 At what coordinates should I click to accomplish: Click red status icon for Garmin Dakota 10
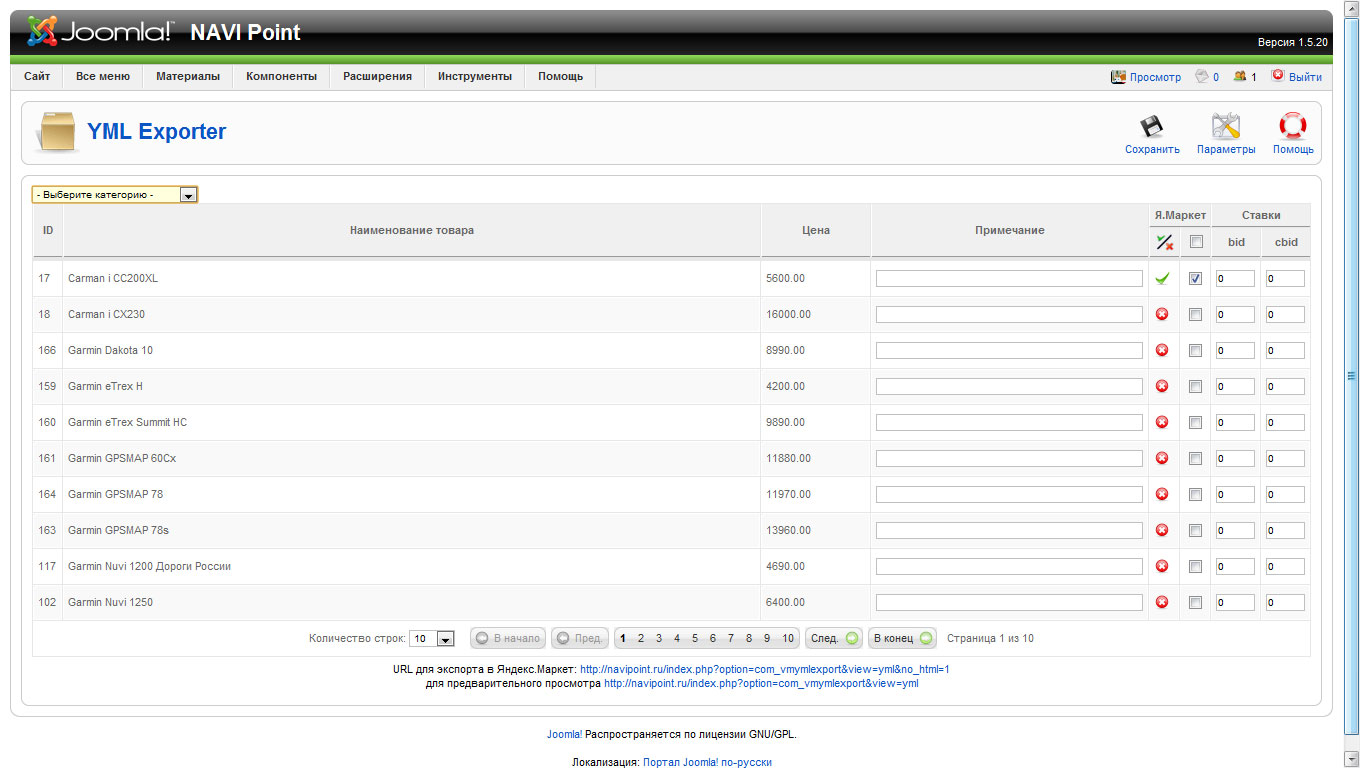coord(1162,351)
